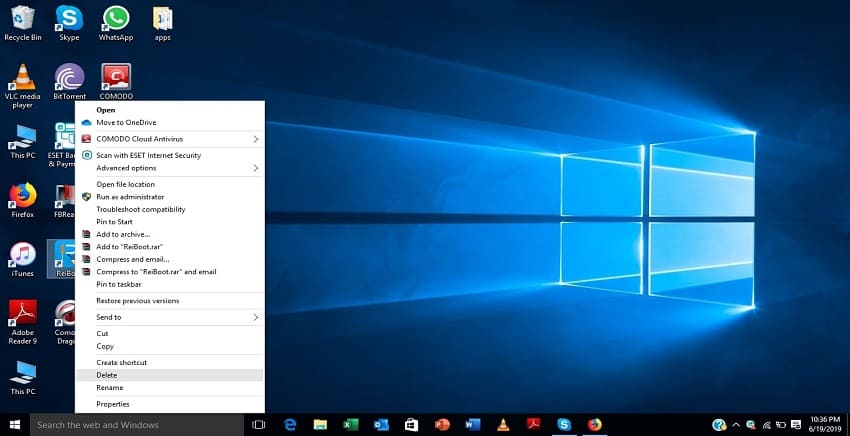Screen dimensions: 850x436
Task: Choose Move to OneDrive in context menu
Action: (x=170, y=123)
